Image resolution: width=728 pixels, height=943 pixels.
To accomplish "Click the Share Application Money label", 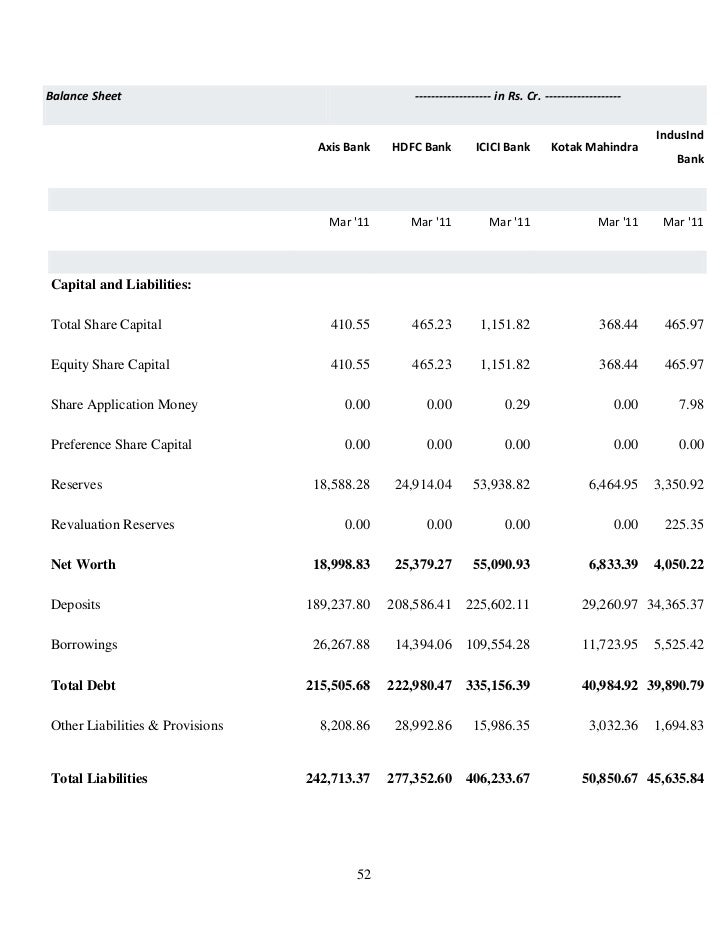I will 124,405.
